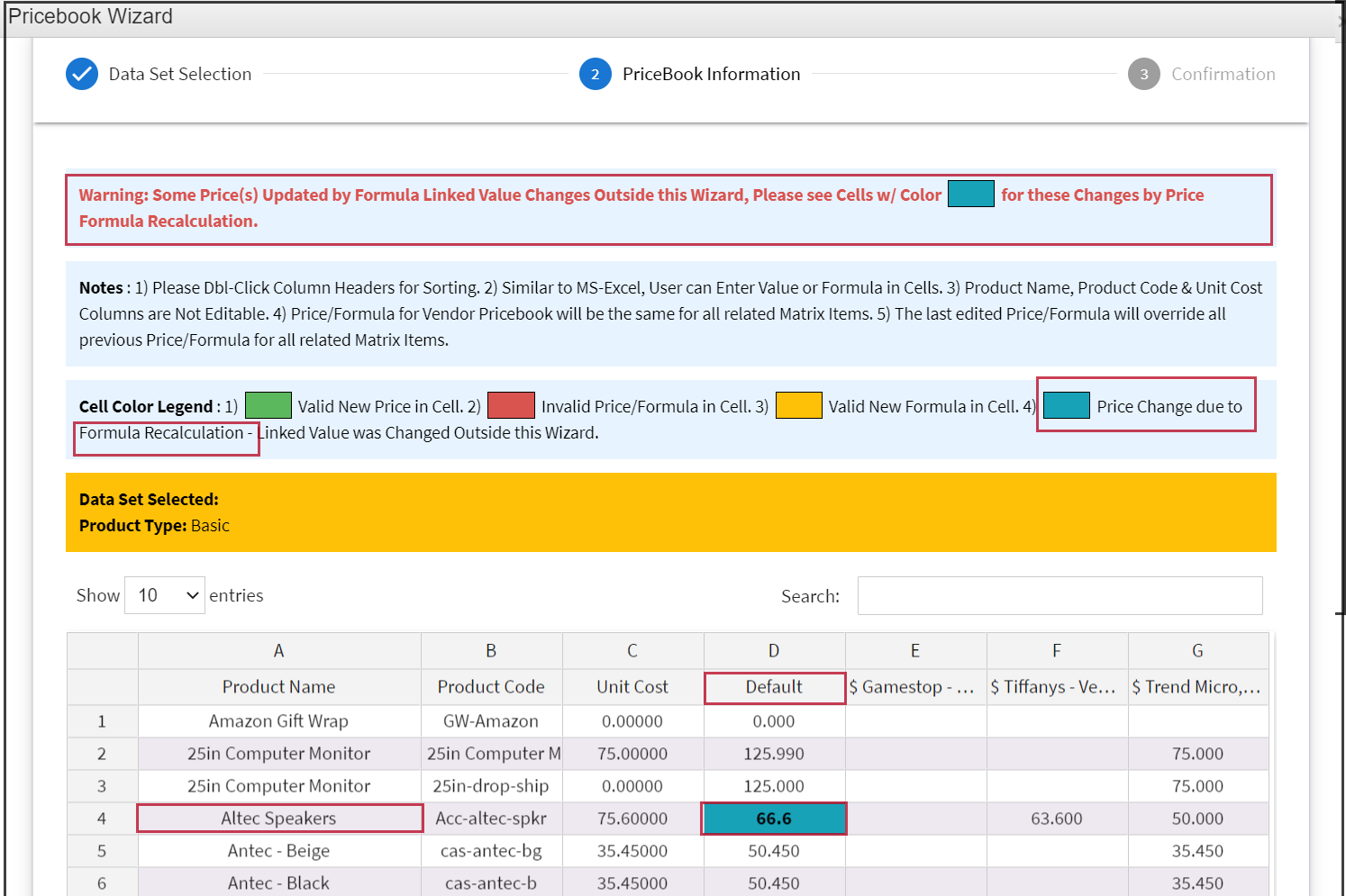This screenshot has width=1346, height=896.
Task: Click the Altec Speakers product name cell
Action: [x=279, y=819]
